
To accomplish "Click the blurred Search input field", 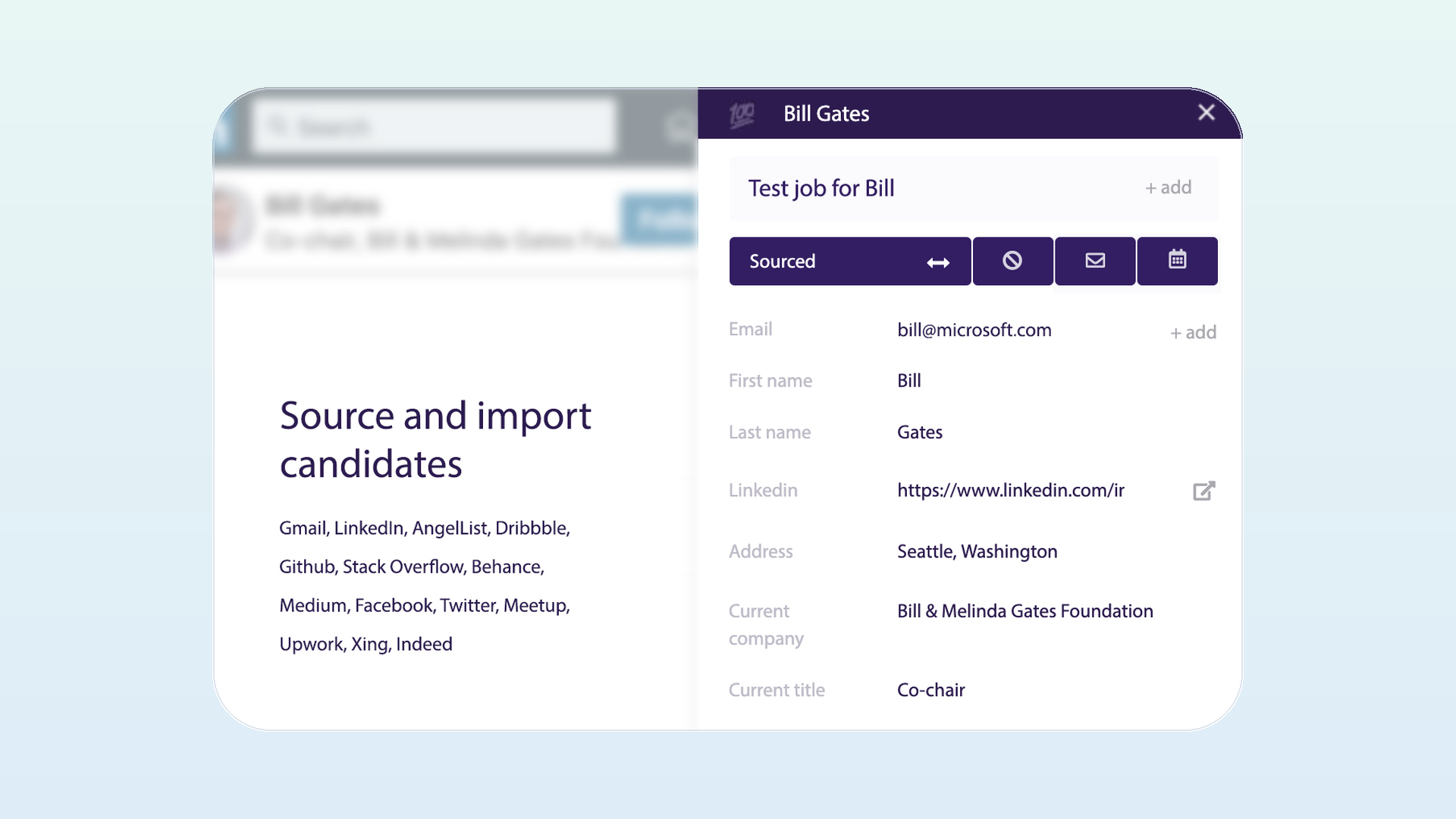I will coord(433,127).
